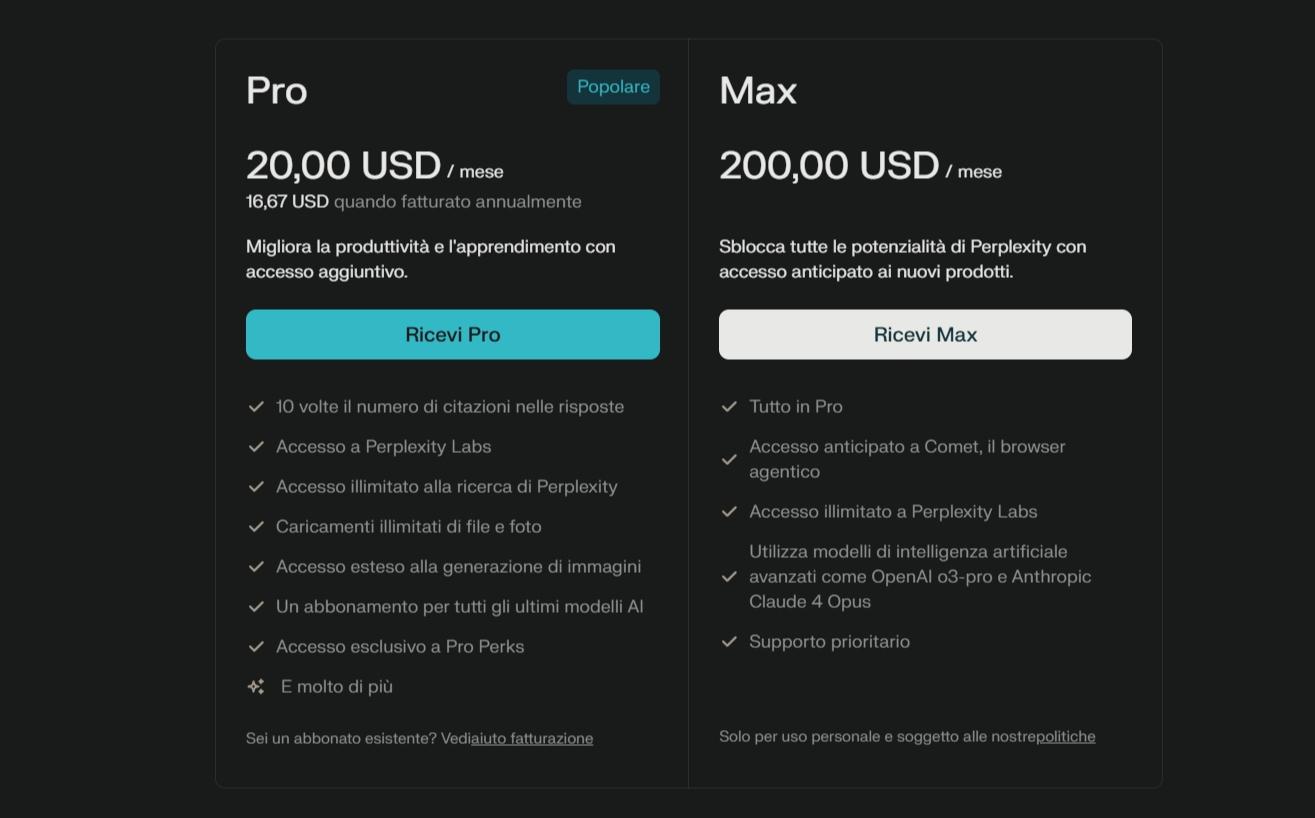
Task: Click checkmark beside Accesso illimitato a Perplexity Labs
Action: (x=729, y=511)
